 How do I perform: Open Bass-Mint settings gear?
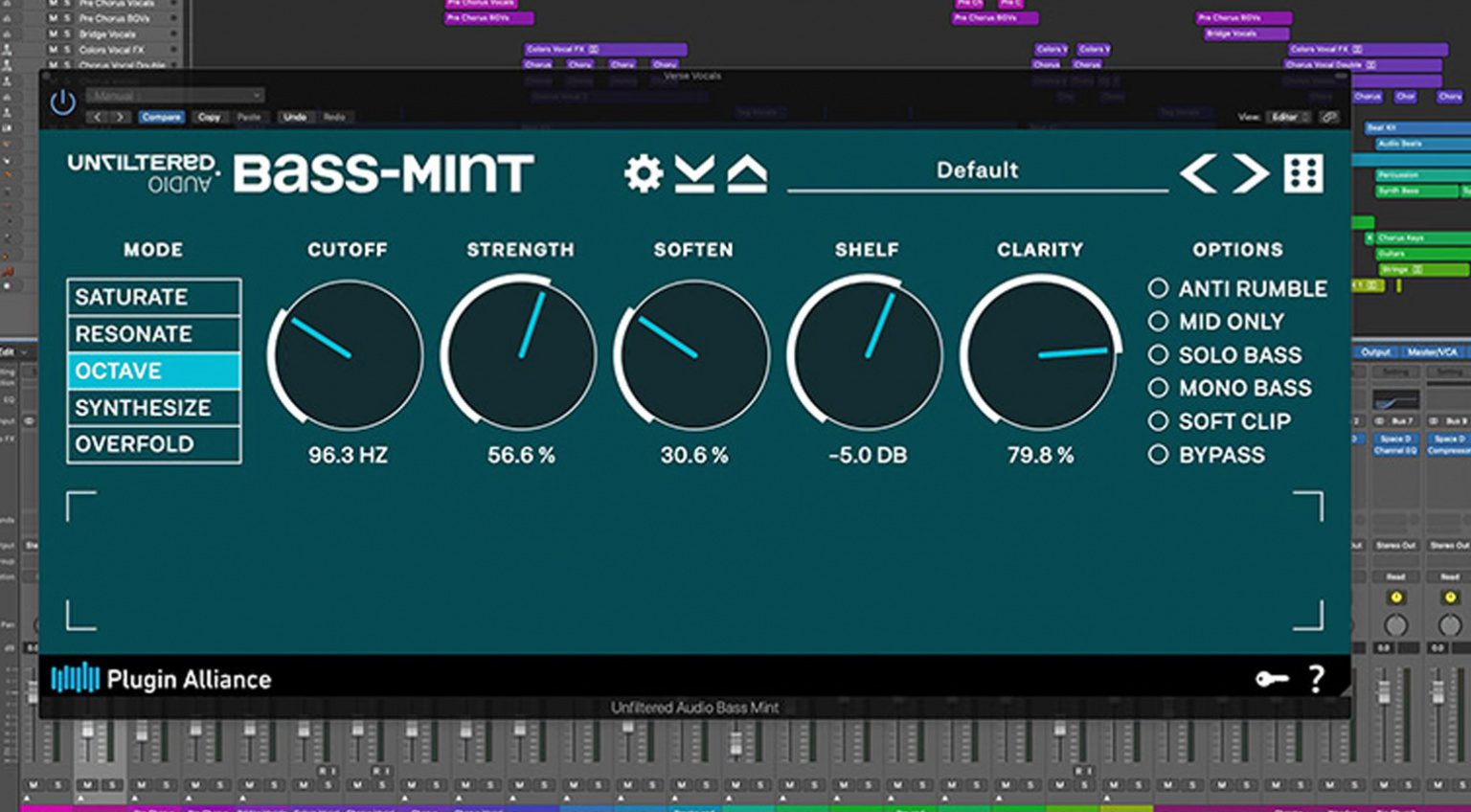[x=643, y=173]
